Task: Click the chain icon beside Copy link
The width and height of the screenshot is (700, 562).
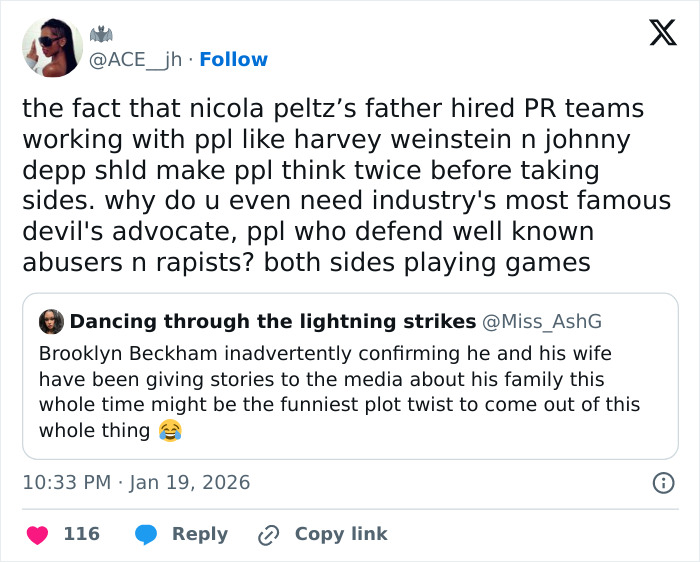Action: pos(268,535)
